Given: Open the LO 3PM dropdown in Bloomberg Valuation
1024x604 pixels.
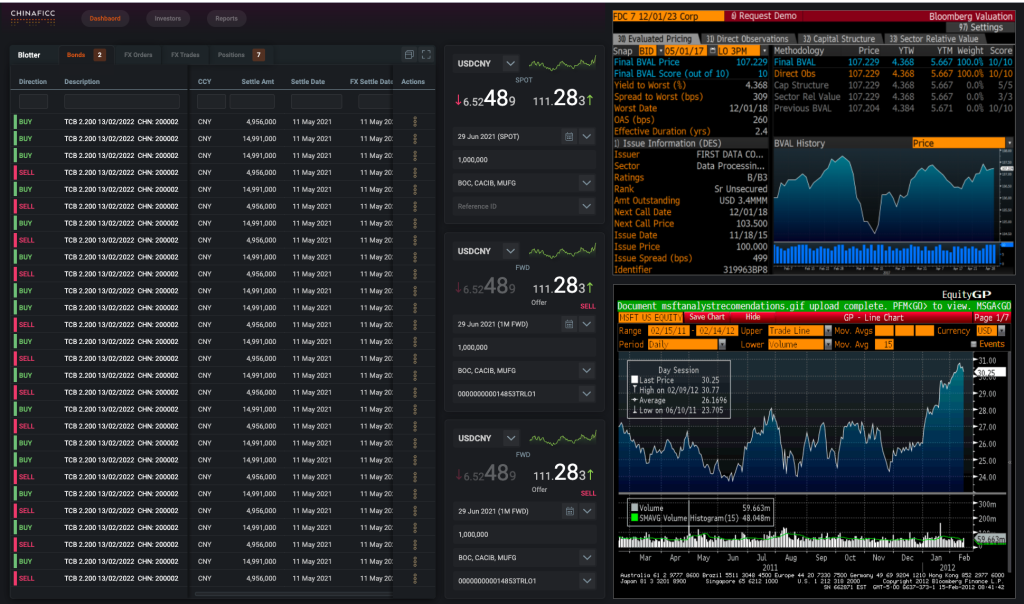Looking at the screenshot, I should [764, 50].
